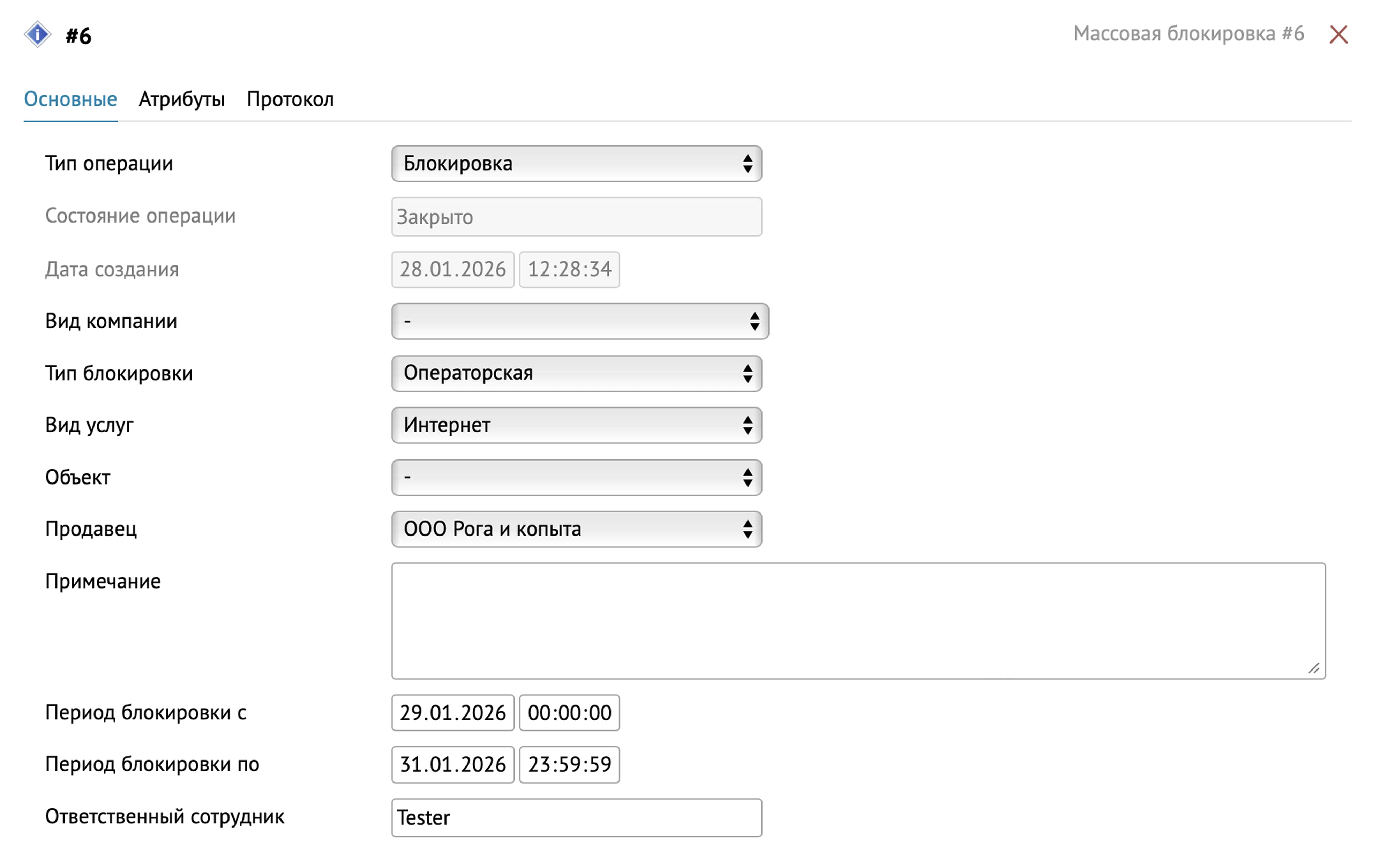This screenshot has height=868, width=1373.
Task: Click the block start date 29.01.2026 field
Action: (453, 713)
